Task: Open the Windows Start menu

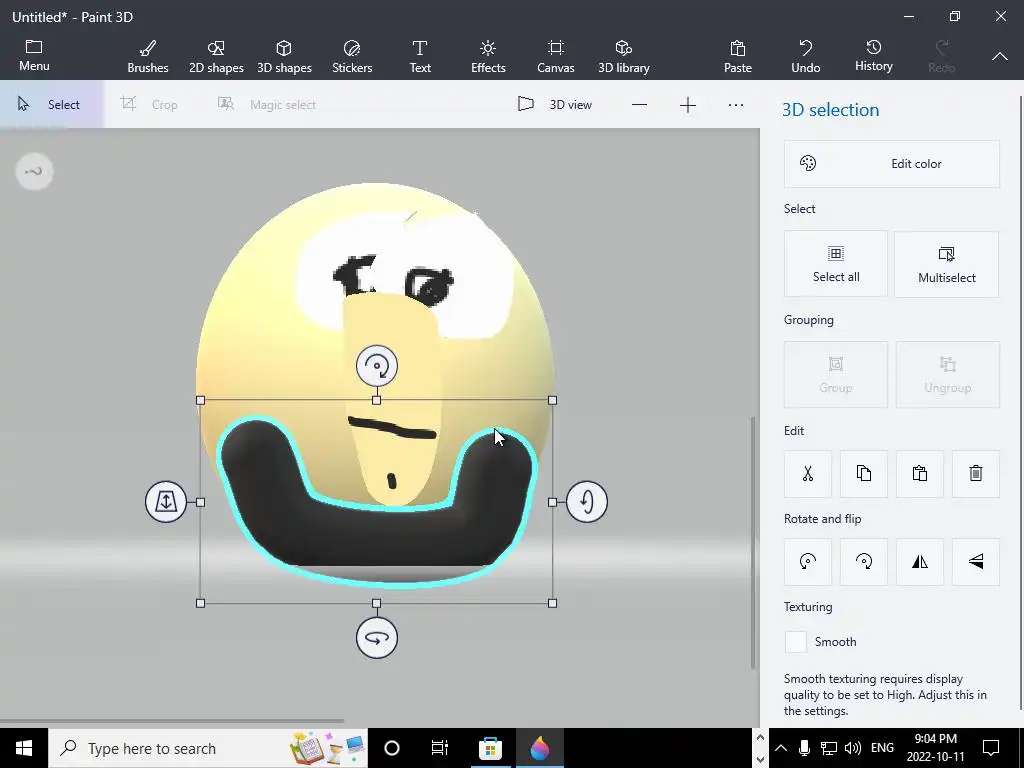Action: (24, 748)
